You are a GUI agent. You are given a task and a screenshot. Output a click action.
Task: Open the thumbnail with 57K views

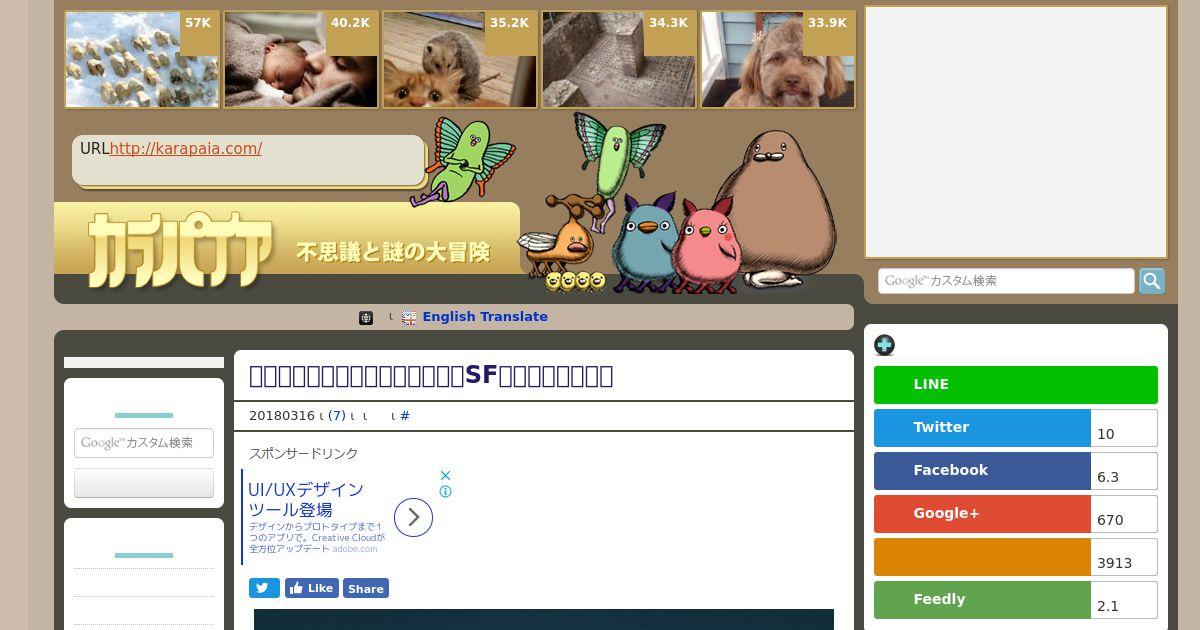pyautogui.click(x=142, y=60)
